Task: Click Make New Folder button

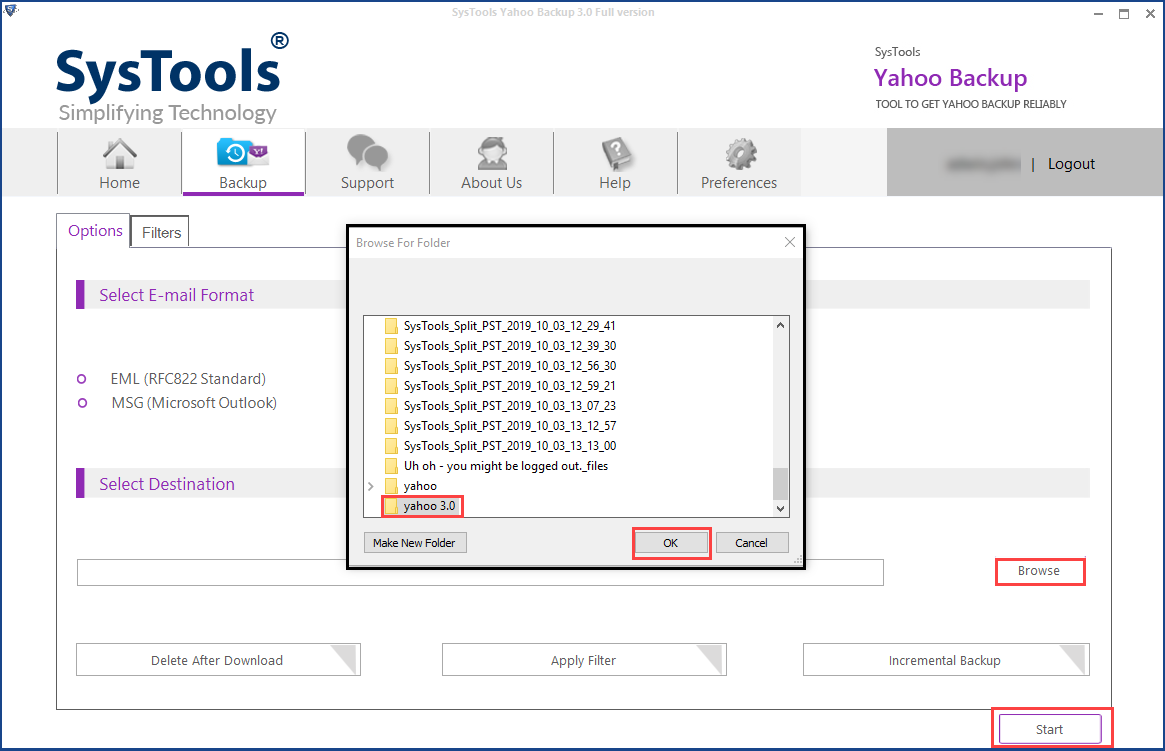Action: pos(415,542)
